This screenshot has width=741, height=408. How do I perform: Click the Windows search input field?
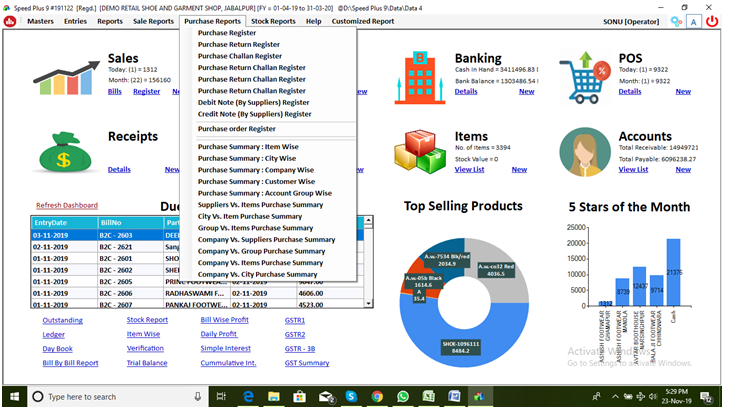[118, 396]
